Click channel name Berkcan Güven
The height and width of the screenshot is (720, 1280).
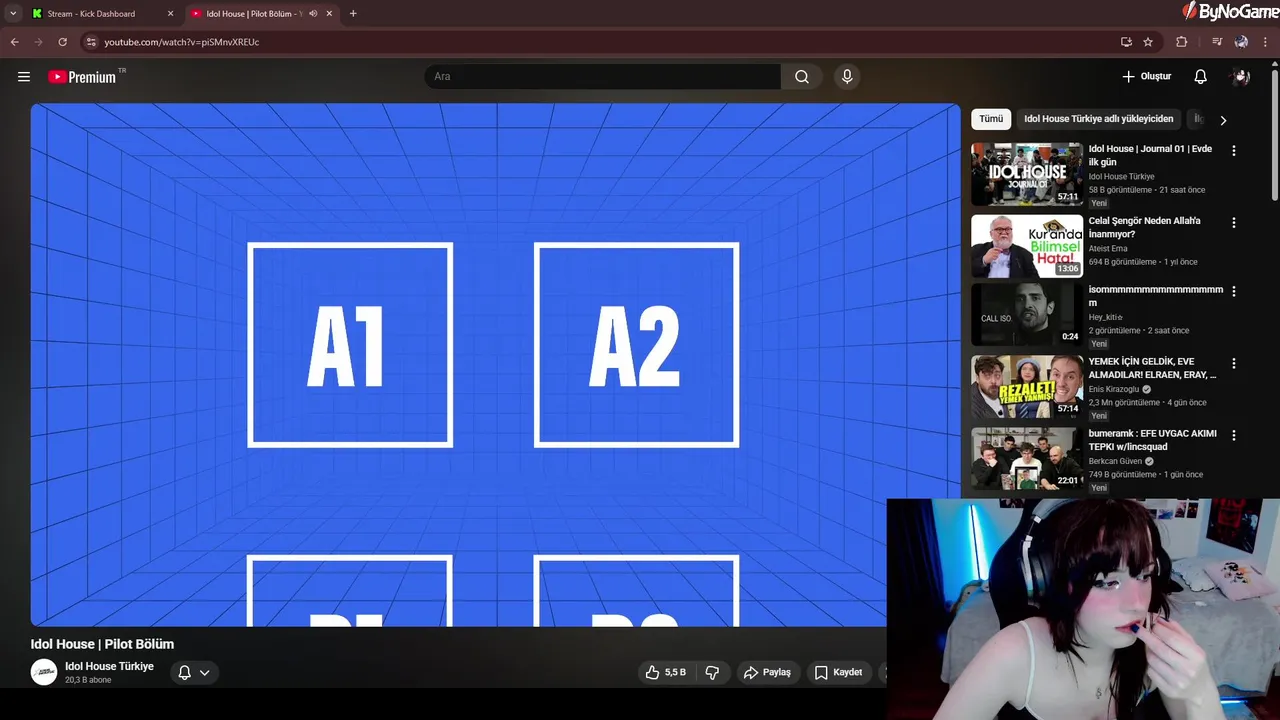1115,461
